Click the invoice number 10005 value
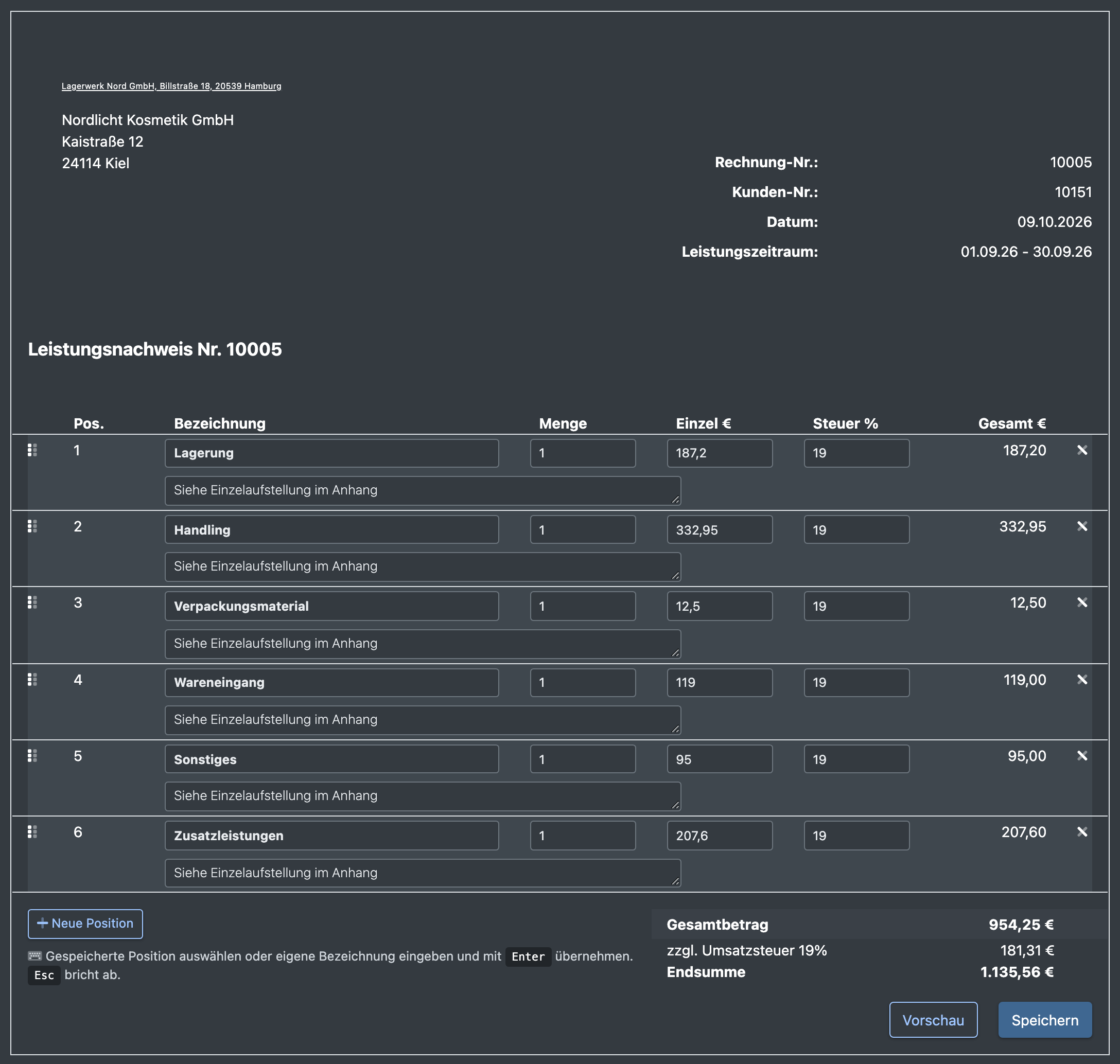This screenshot has height=1064, width=1120. coord(1071,162)
